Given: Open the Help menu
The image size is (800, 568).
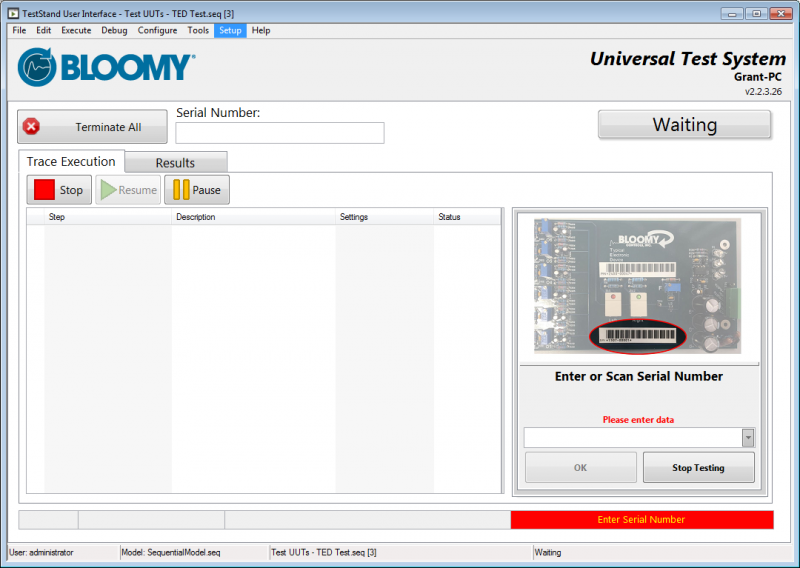Looking at the screenshot, I should (261, 31).
